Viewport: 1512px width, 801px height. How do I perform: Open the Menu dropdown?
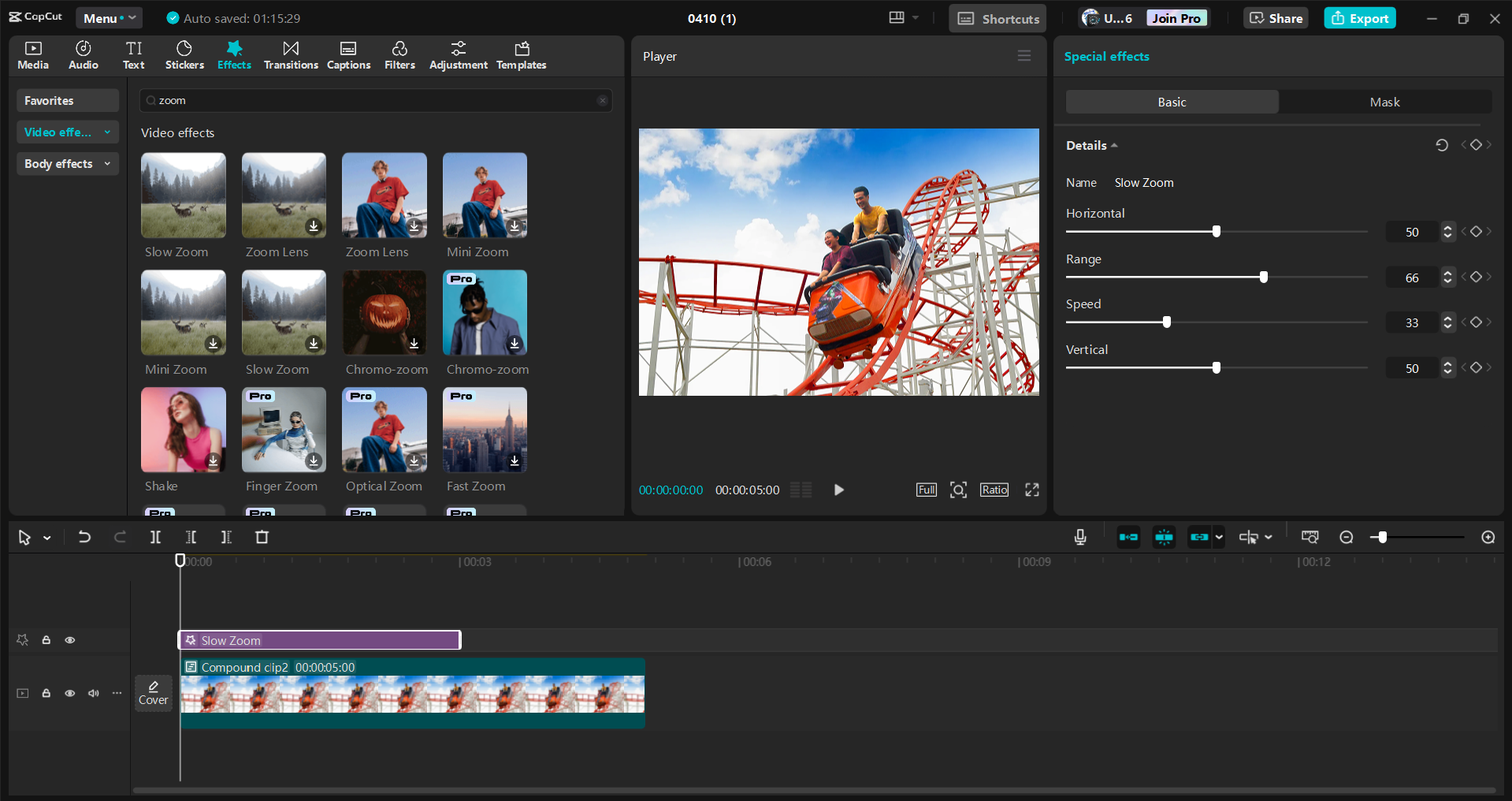point(109,17)
